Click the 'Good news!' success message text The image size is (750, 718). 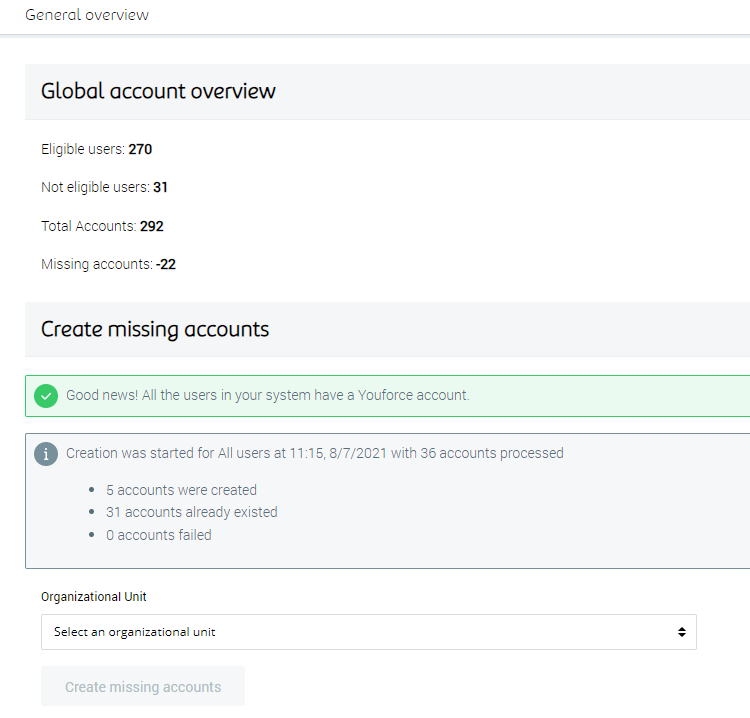[x=267, y=396]
